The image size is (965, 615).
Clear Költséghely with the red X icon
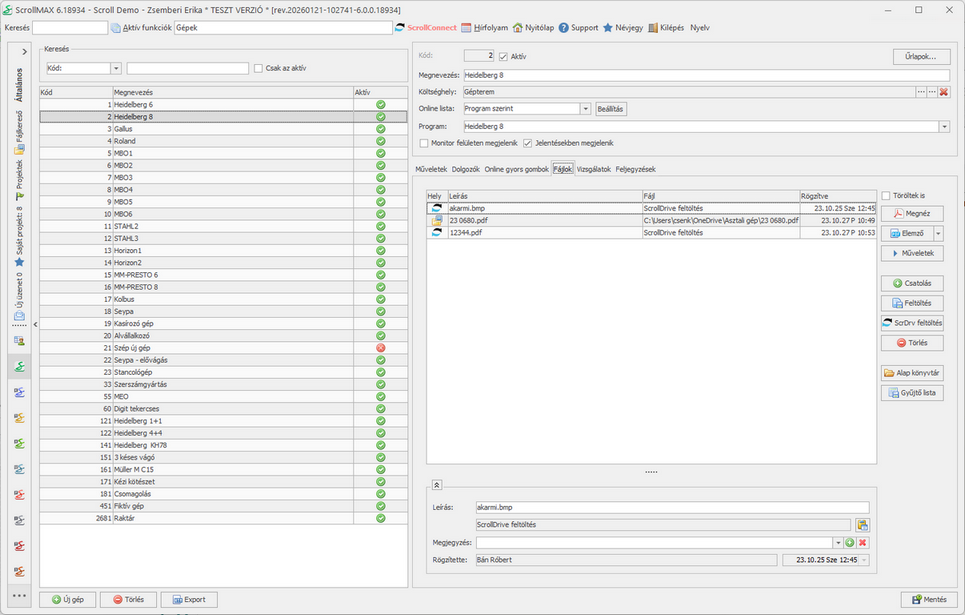(943, 92)
